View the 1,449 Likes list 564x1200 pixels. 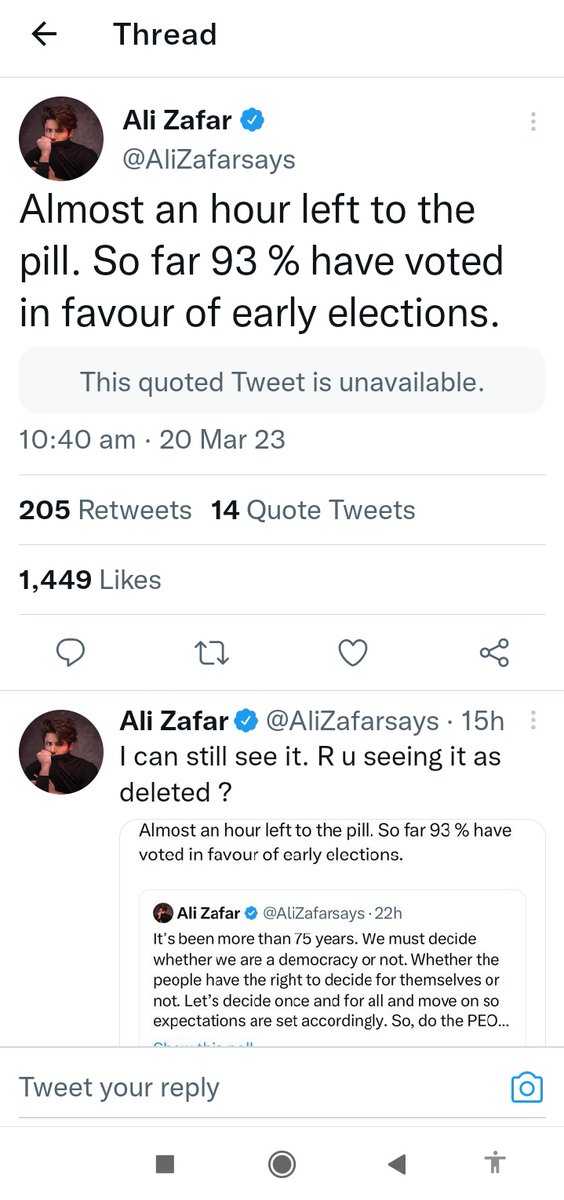(90, 580)
